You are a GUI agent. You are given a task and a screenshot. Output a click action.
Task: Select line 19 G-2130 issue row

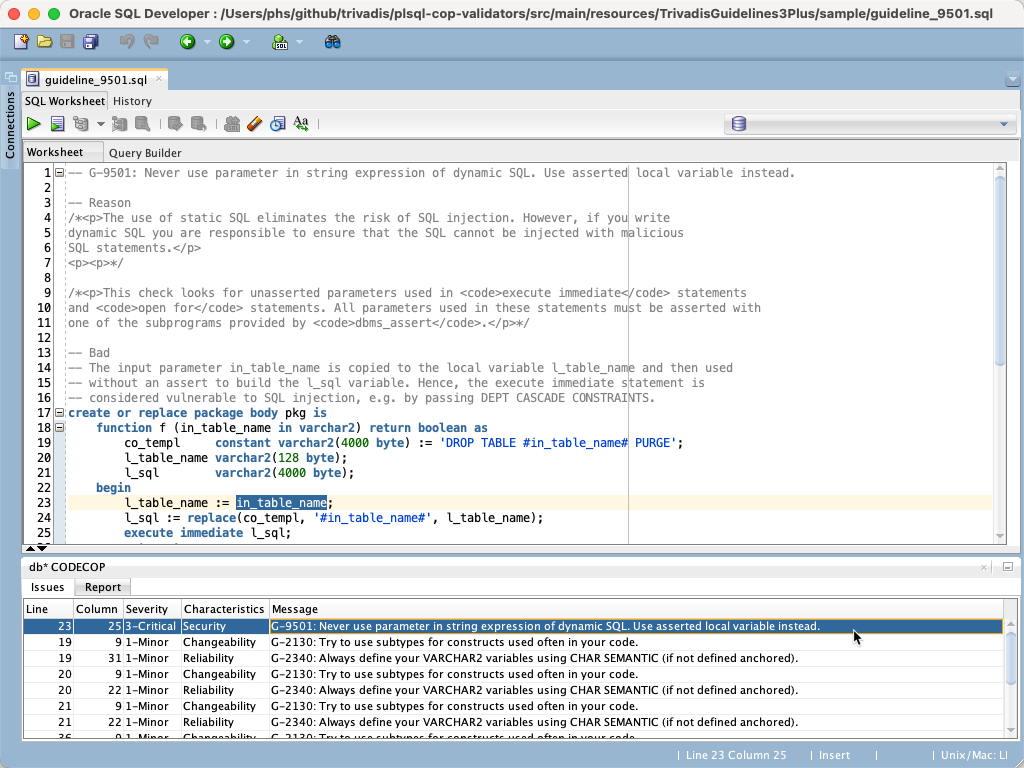(513, 642)
